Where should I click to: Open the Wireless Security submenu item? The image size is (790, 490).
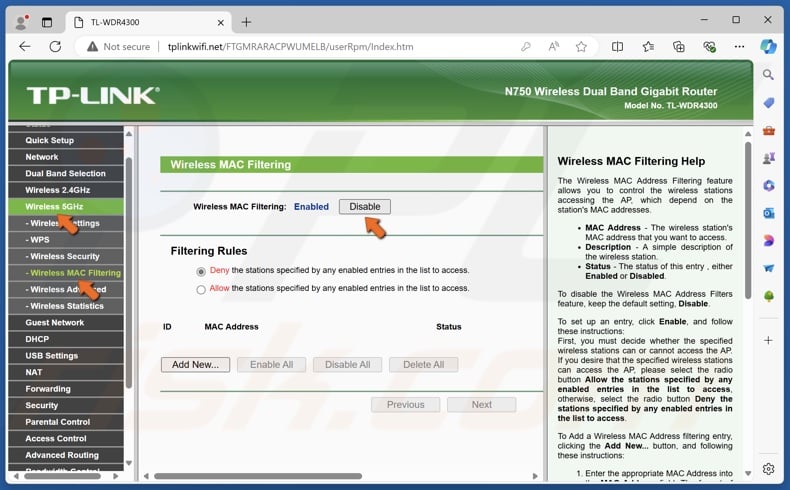click(x=65, y=256)
